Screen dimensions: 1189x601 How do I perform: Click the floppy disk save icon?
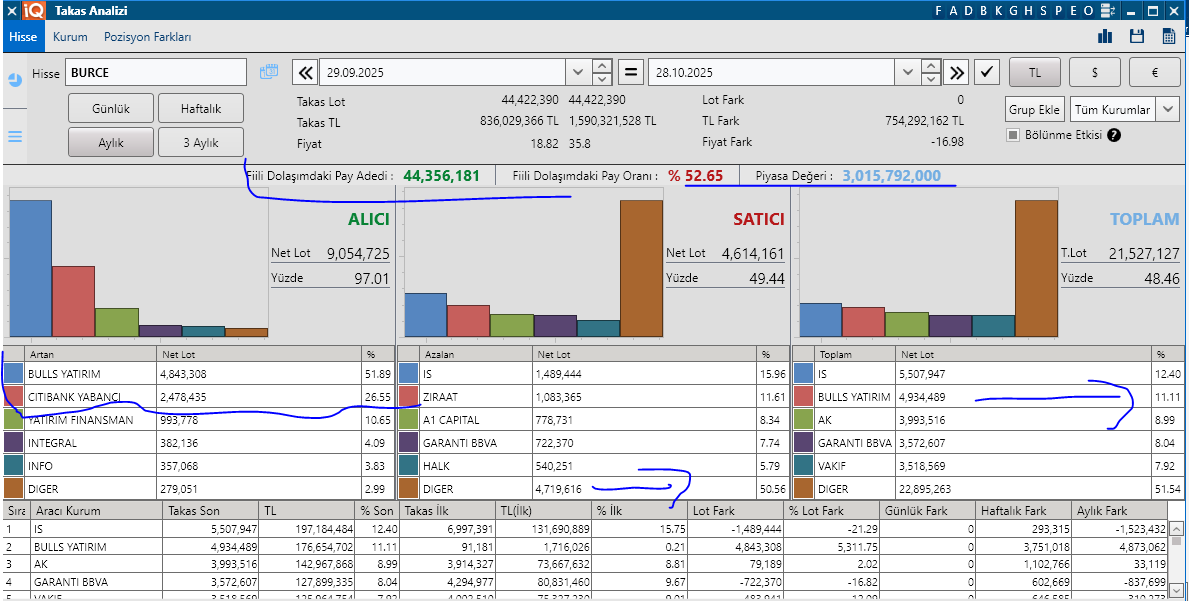(x=1137, y=36)
